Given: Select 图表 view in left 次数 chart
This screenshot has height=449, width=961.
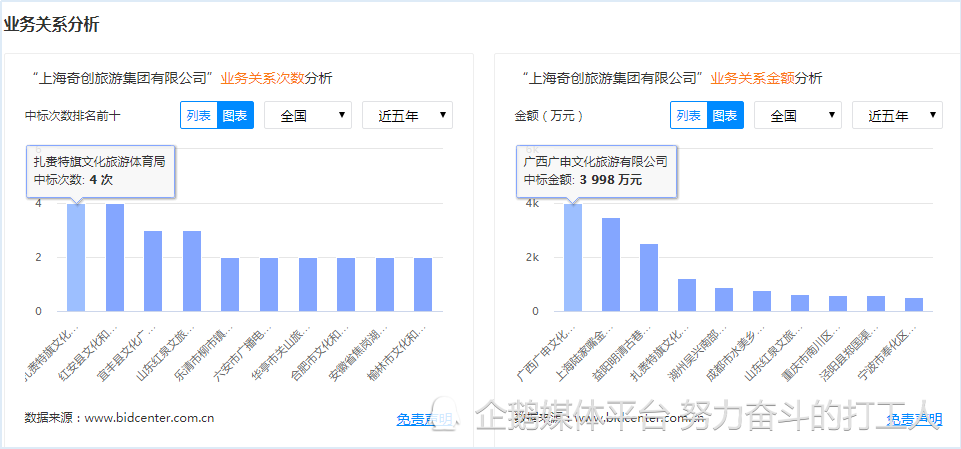Looking at the screenshot, I should (235, 115).
